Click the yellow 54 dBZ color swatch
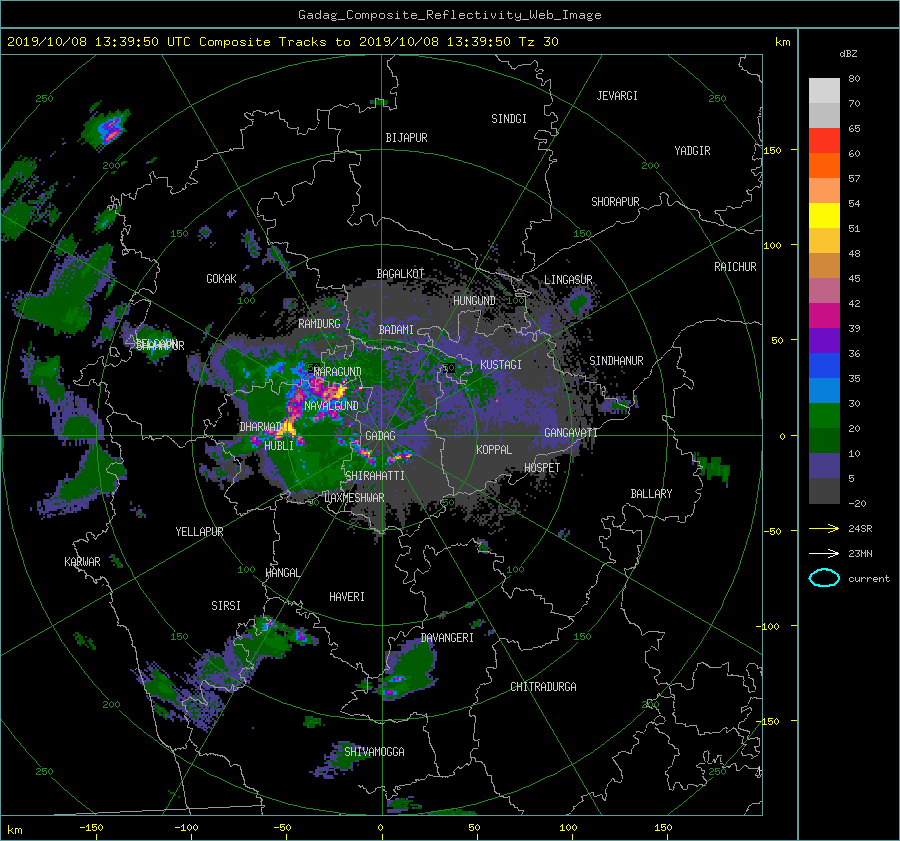 click(x=824, y=215)
